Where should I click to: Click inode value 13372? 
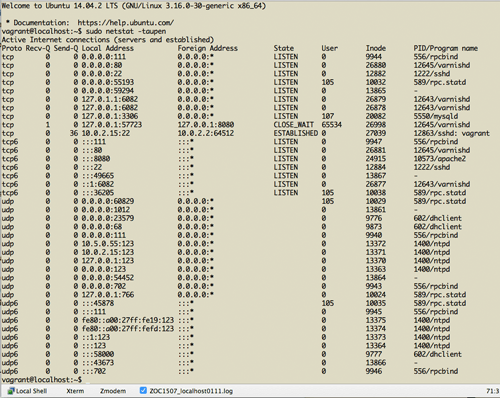(x=376, y=244)
